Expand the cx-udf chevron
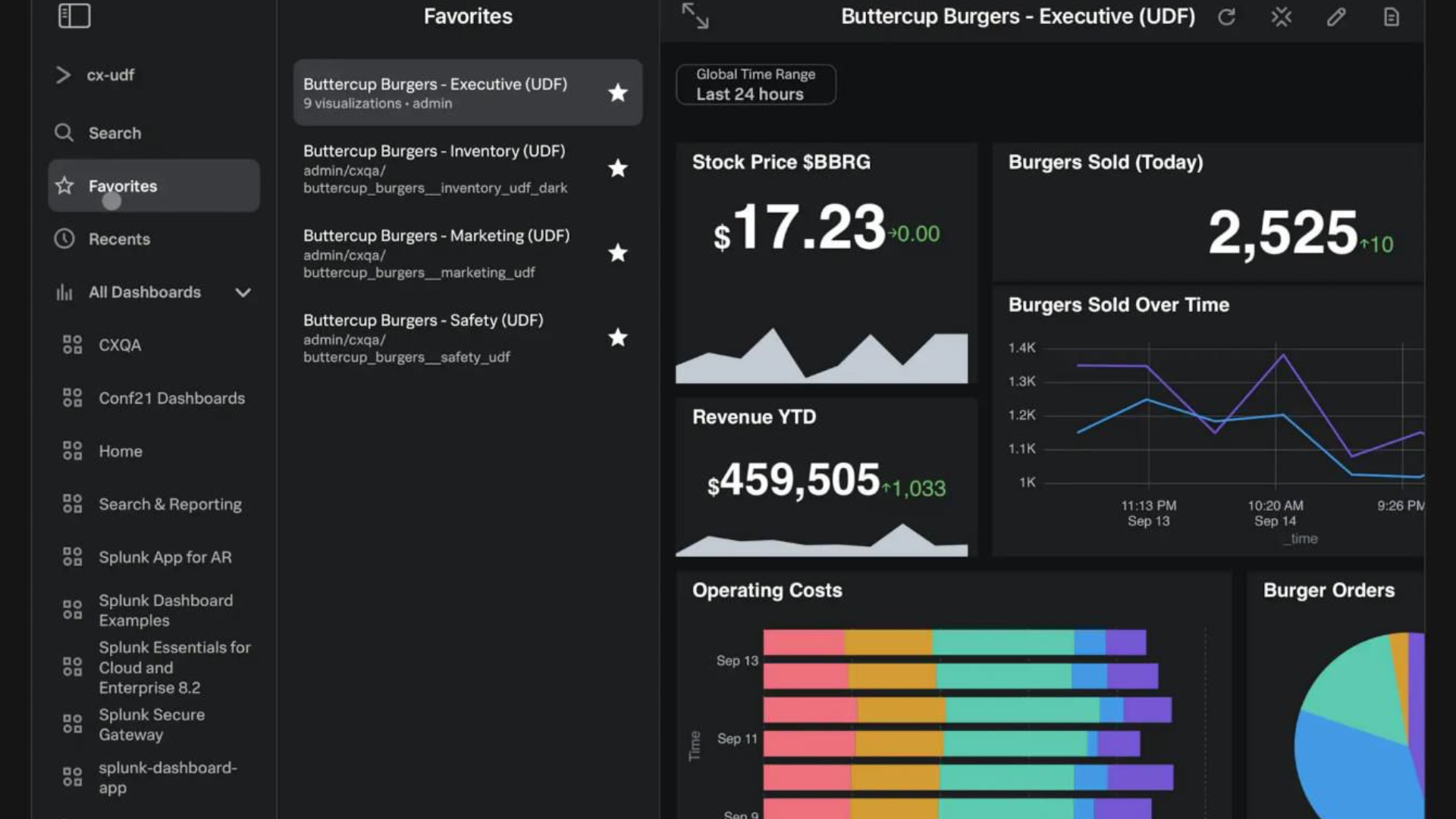Screen dimensions: 1456x819 (63, 74)
